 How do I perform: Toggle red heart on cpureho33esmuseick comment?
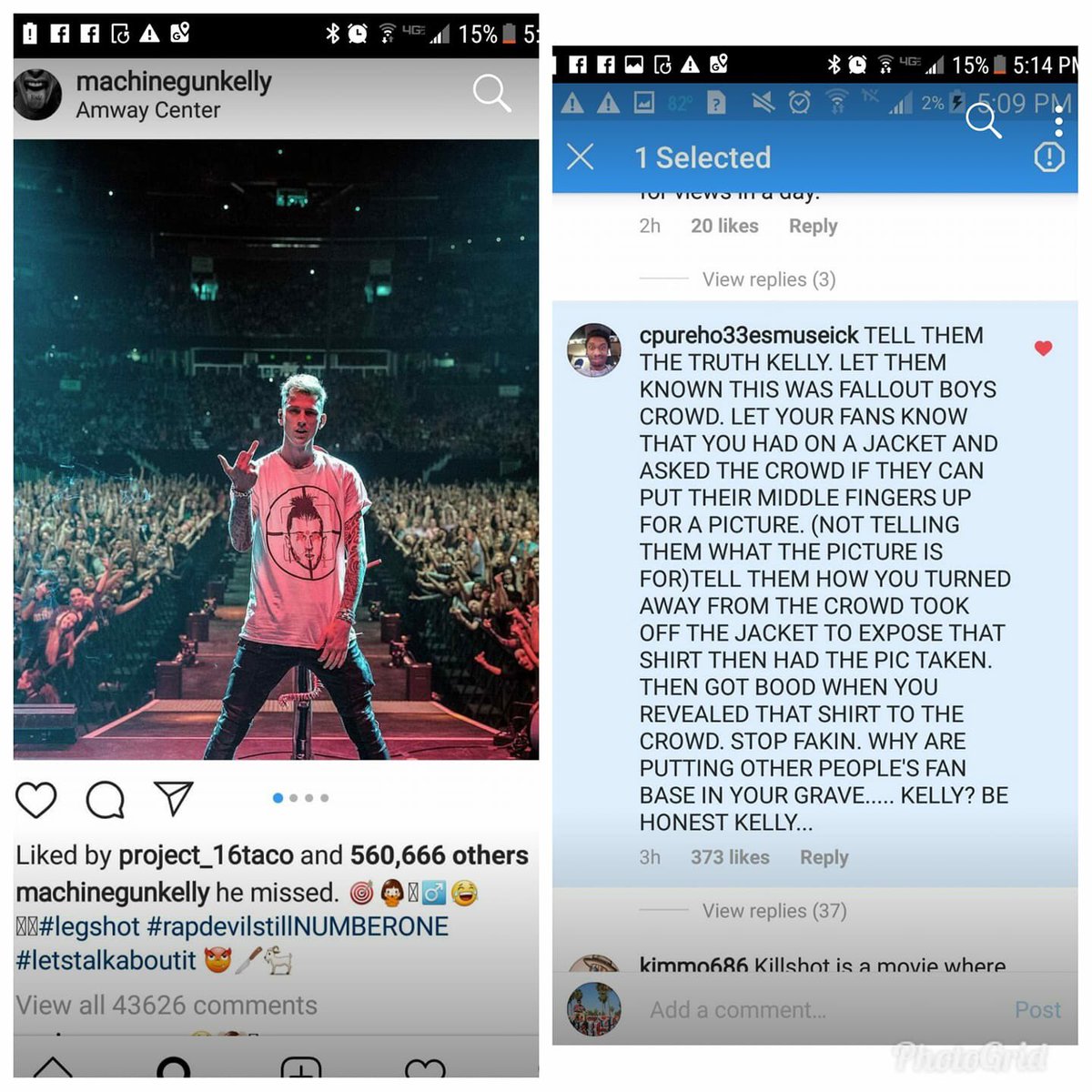point(1043,348)
